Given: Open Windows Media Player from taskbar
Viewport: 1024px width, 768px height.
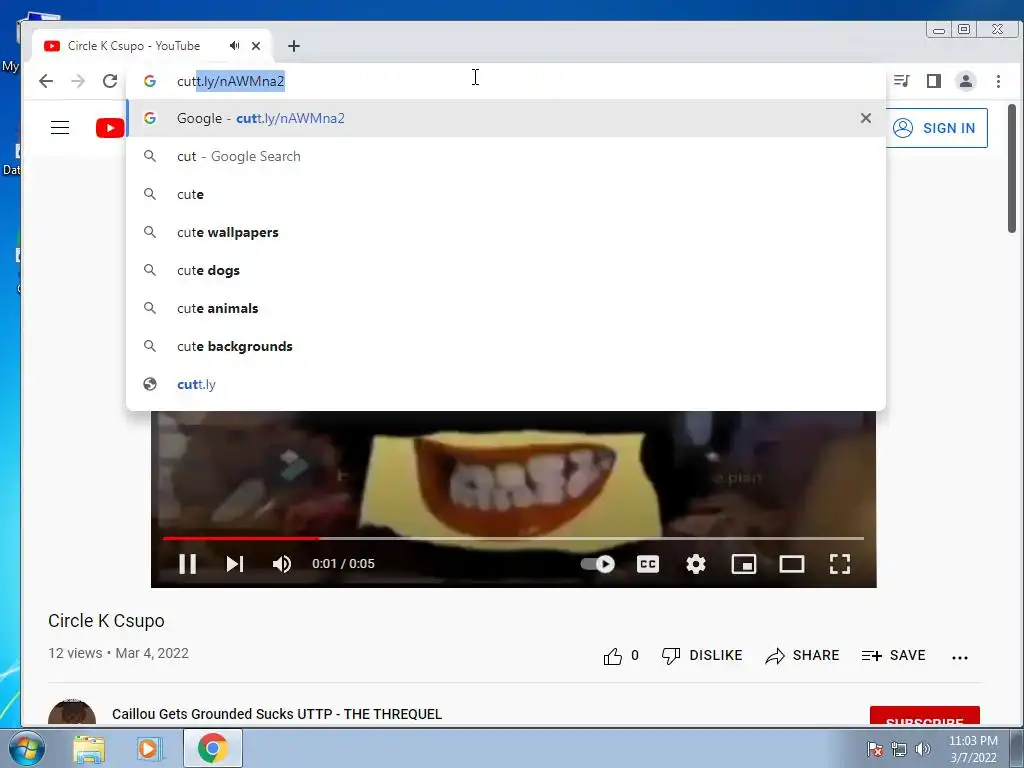Looking at the screenshot, I should click(x=150, y=748).
